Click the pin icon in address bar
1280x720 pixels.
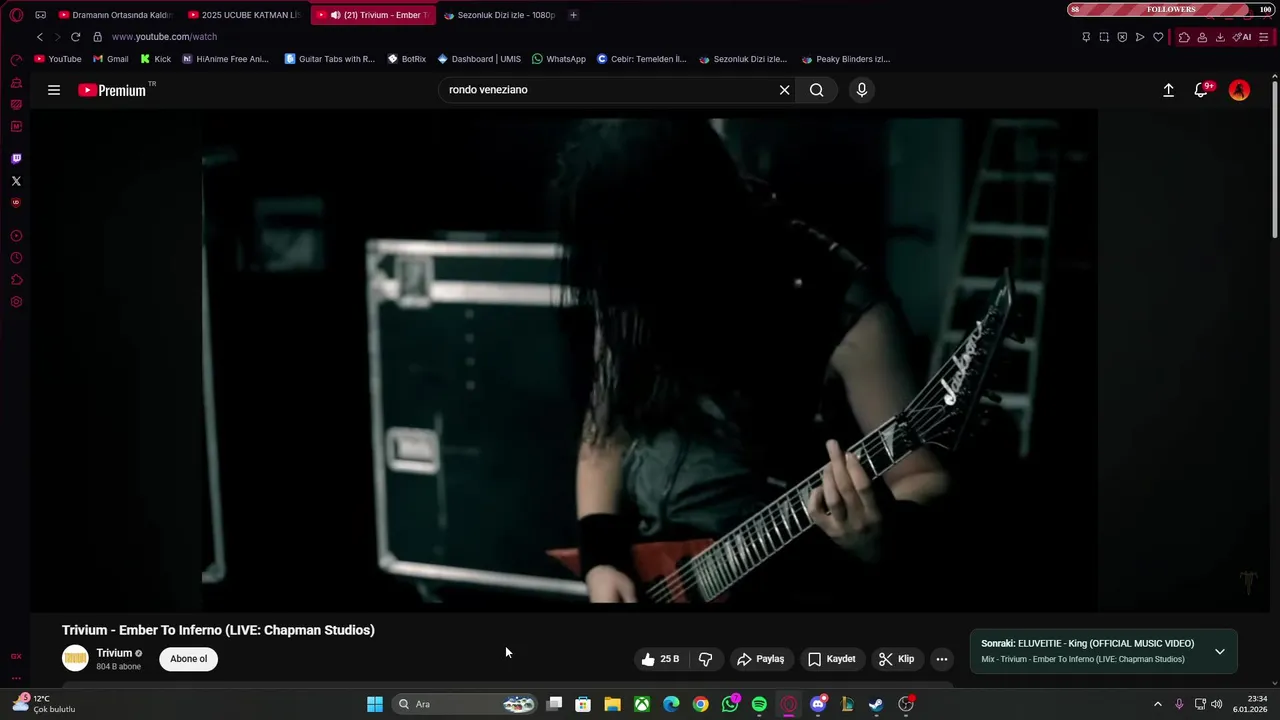pyautogui.click(x=1086, y=37)
